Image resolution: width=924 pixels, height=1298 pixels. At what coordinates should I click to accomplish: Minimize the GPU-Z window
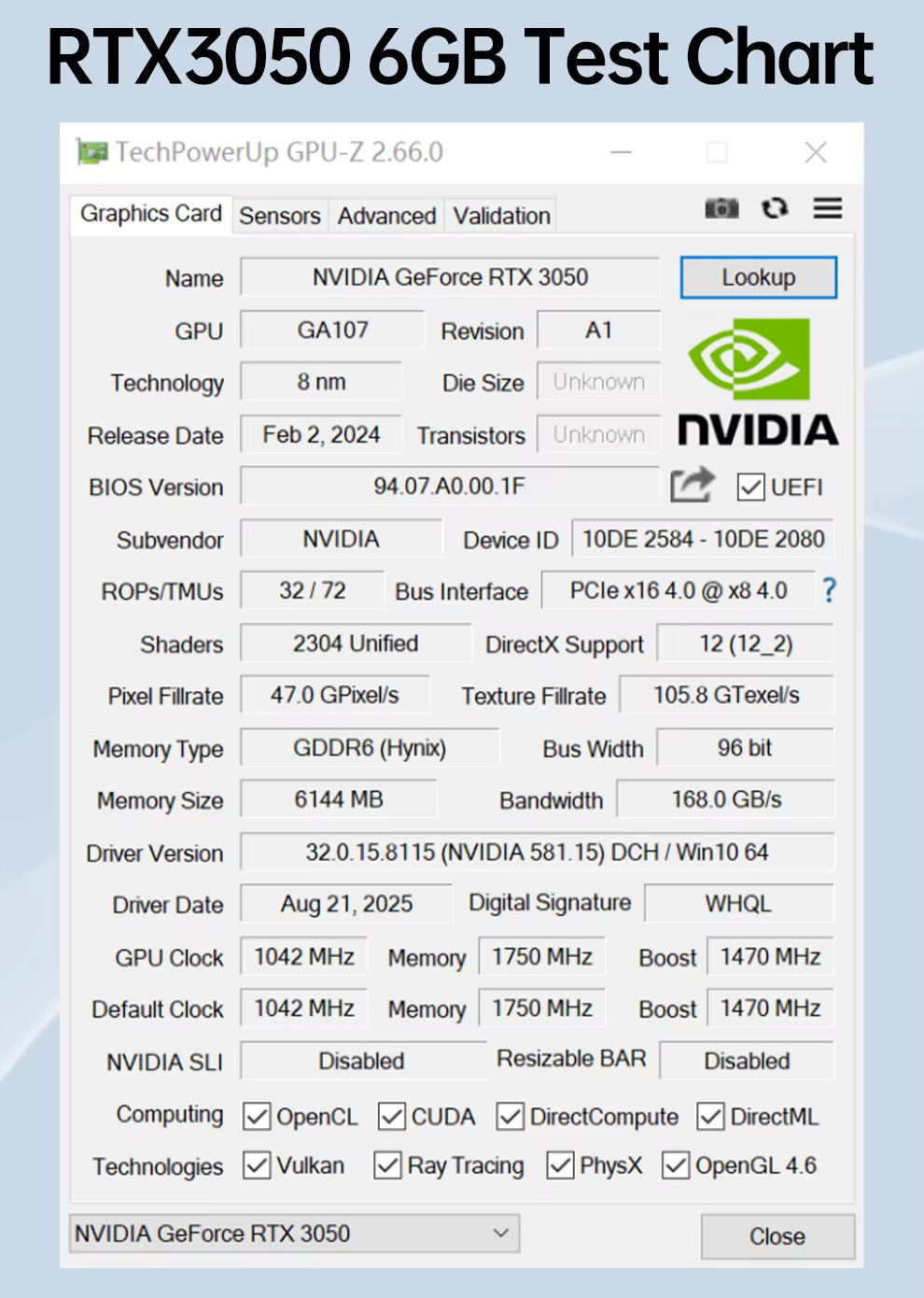point(621,152)
